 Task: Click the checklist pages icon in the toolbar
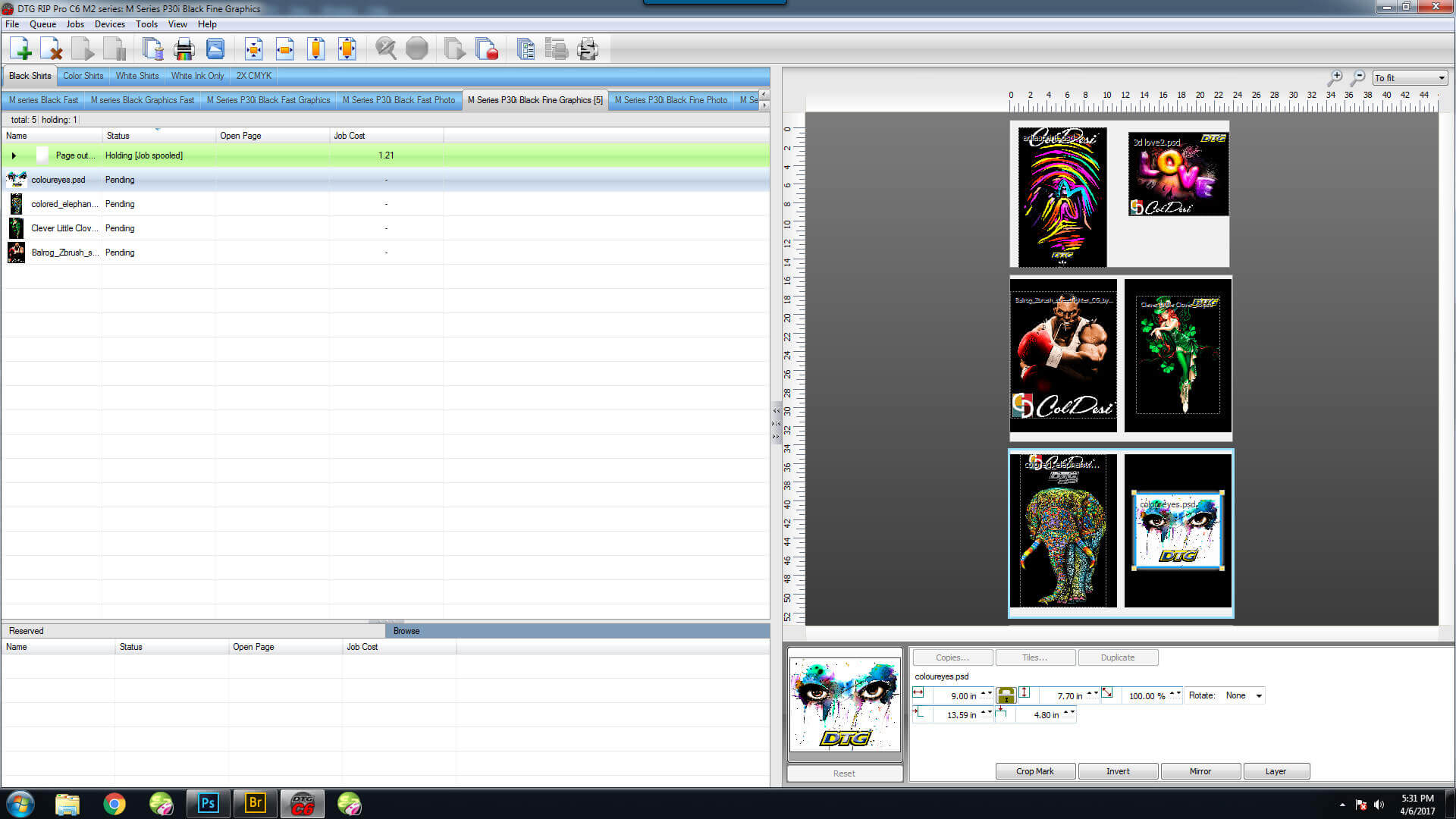pos(526,49)
